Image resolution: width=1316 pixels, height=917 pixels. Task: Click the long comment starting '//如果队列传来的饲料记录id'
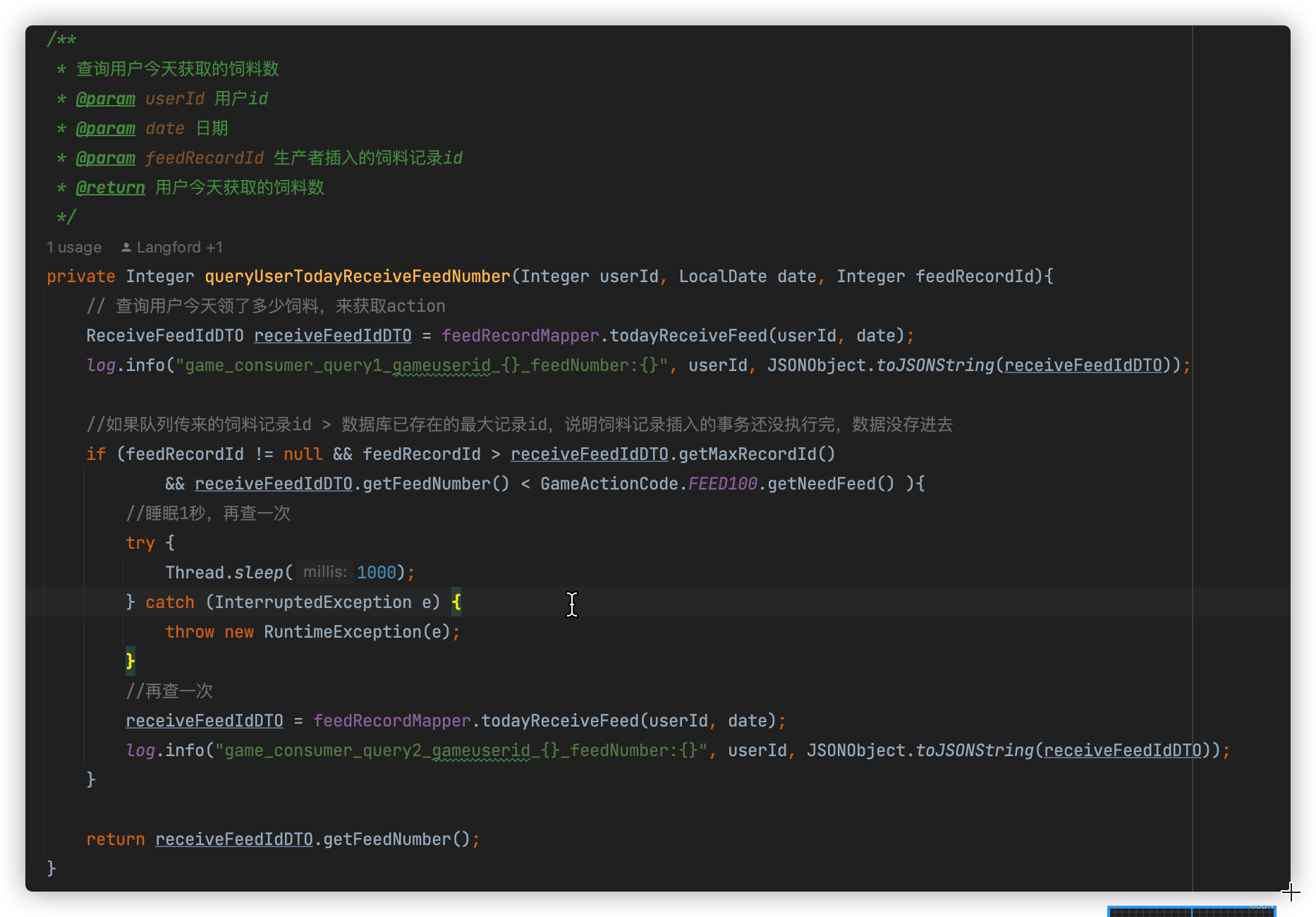(x=520, y=425)
